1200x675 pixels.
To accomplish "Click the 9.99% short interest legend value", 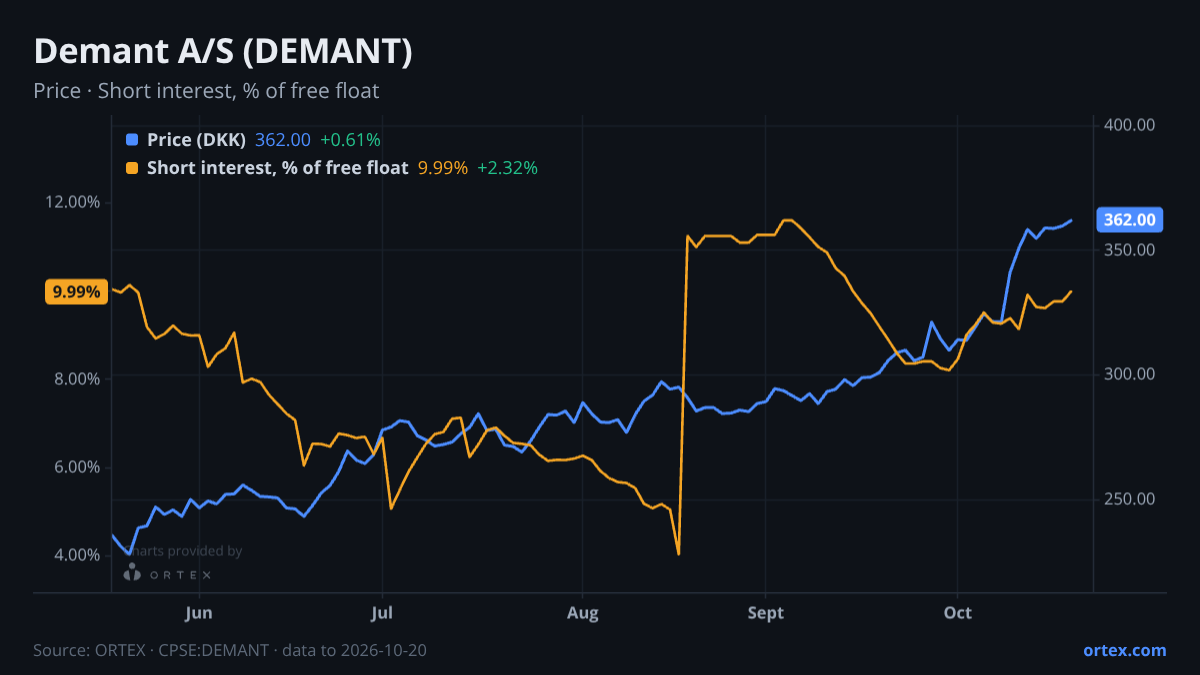I will [443, 168].
